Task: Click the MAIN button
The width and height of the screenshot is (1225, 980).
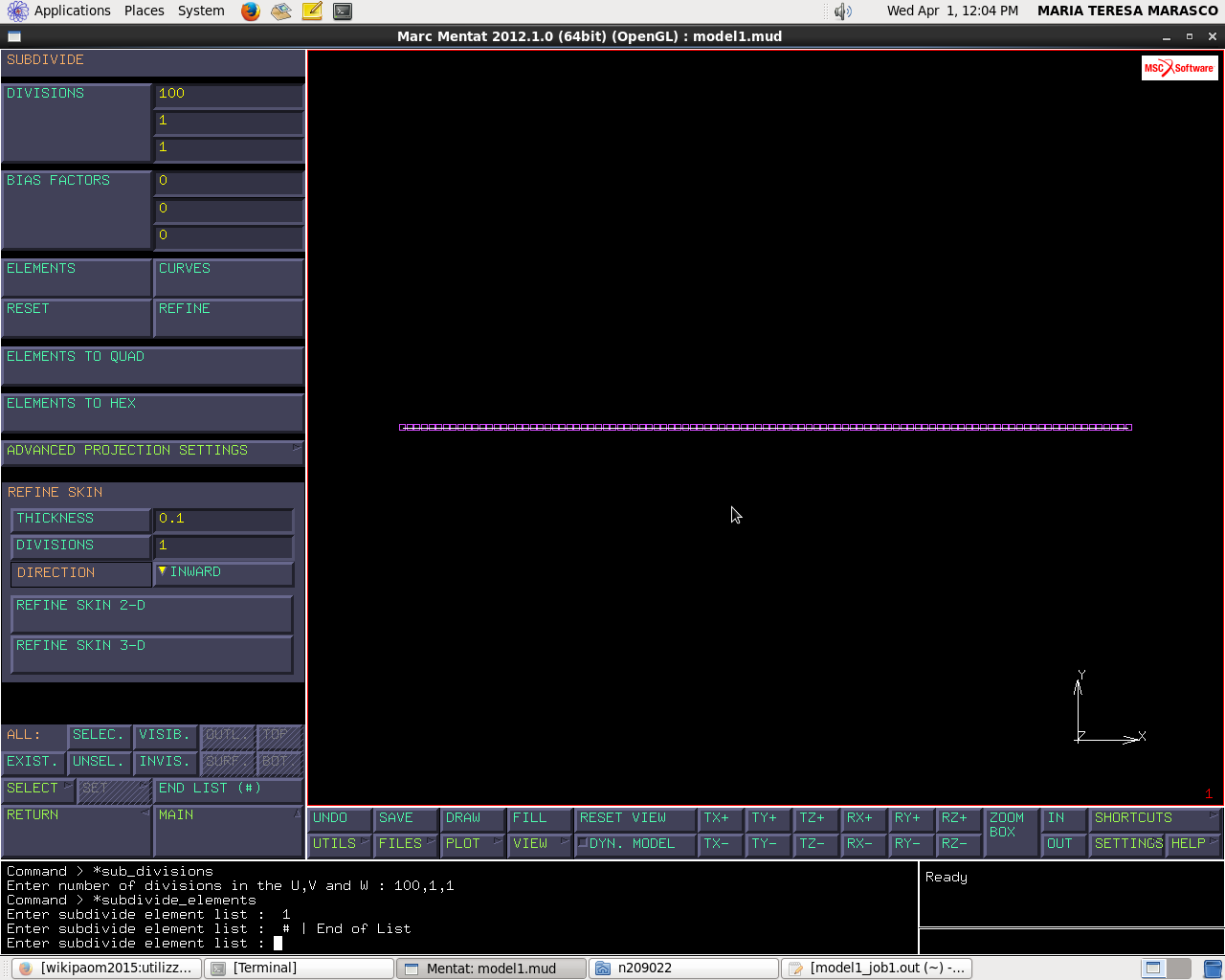Action: click(x=229, y=831)
